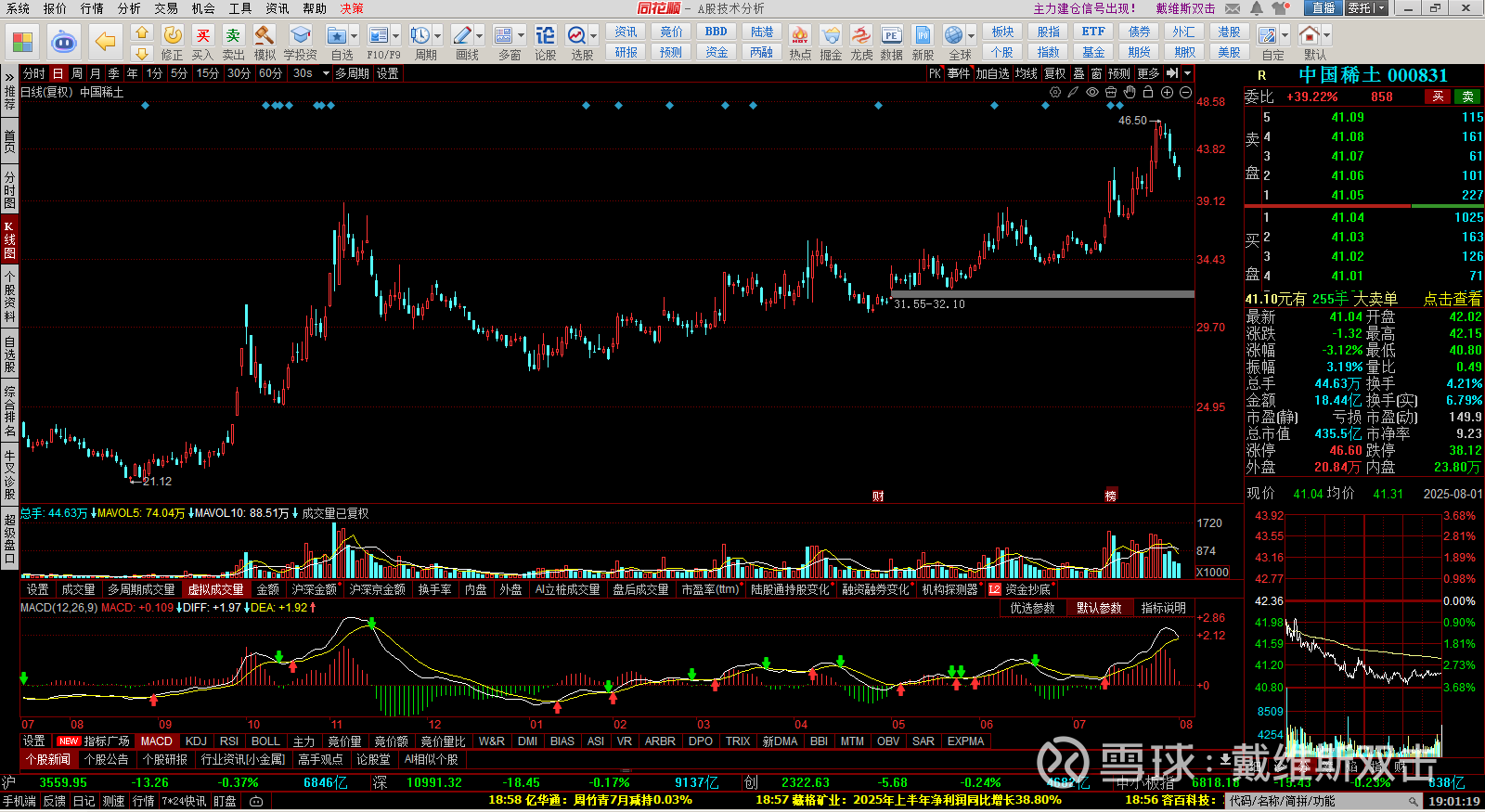
Task: Switch to the BOLL indicator tab
Action: [x=265, y=741]
